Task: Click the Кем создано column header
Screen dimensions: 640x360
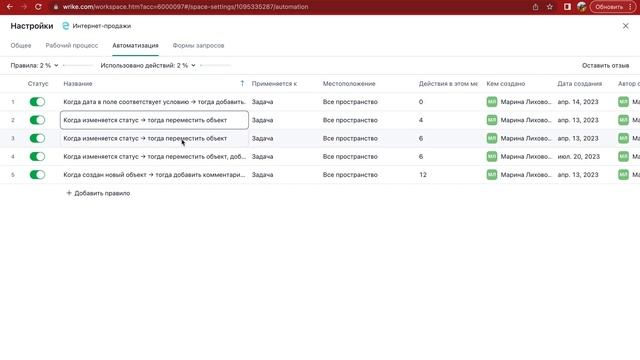Action: (x=506, y=83)
